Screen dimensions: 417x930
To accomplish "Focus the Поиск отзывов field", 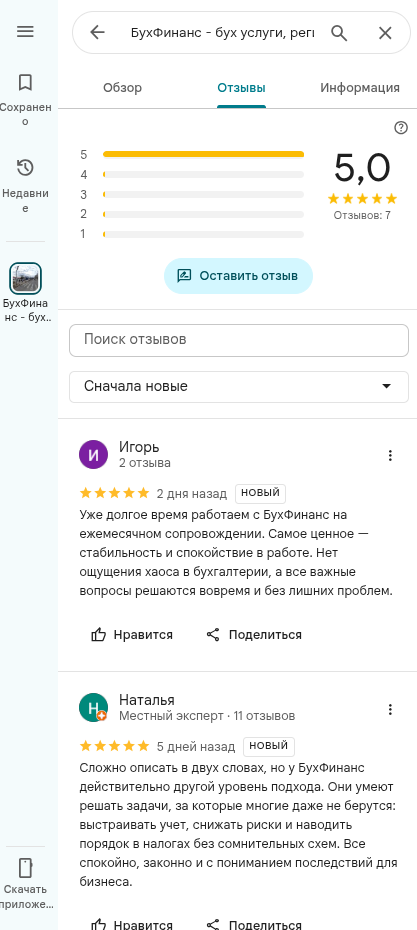I will pos(239,340).
